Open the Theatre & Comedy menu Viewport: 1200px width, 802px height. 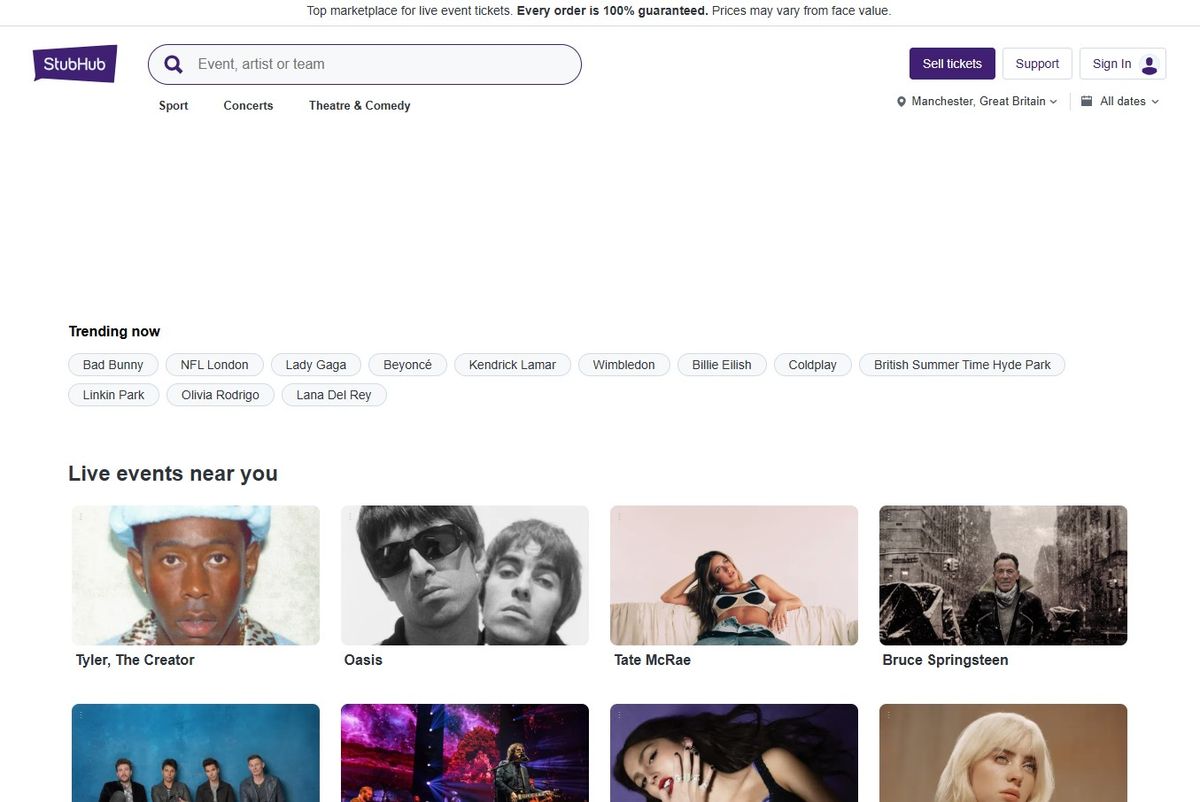coord(359,106)
